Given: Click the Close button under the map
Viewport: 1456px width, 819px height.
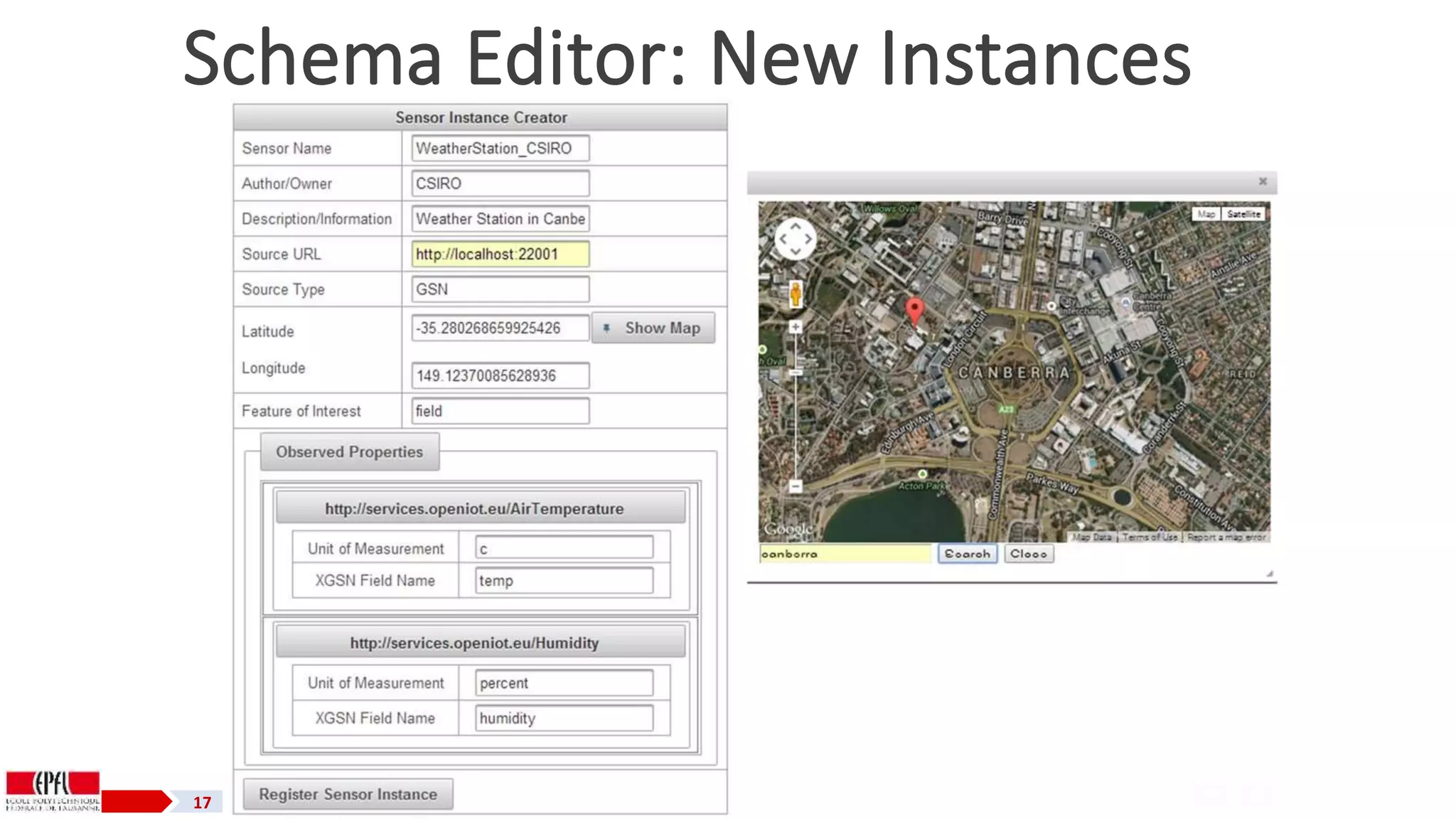Looking at the screenshot, I should (x=1029, y=554).
